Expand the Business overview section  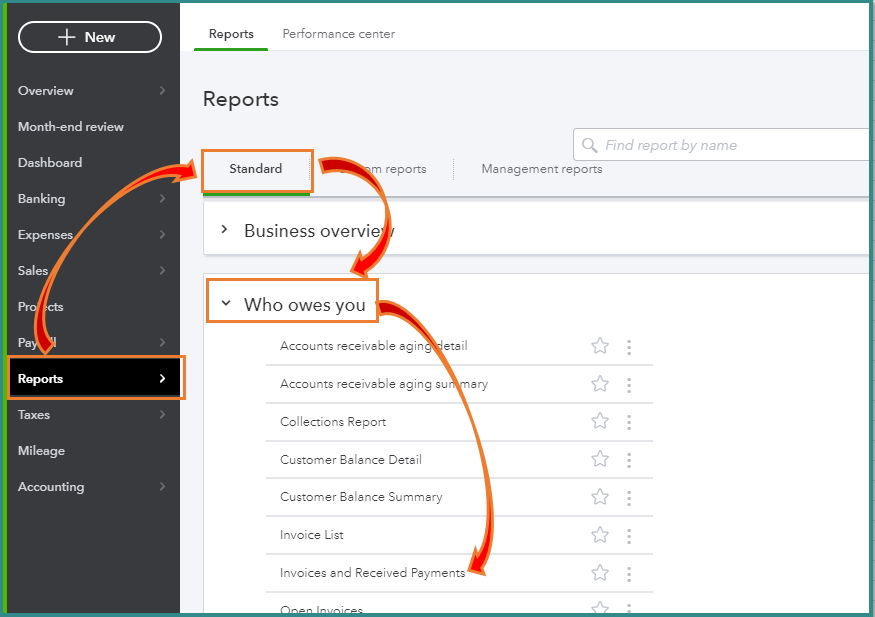click(x=225, y=230)
